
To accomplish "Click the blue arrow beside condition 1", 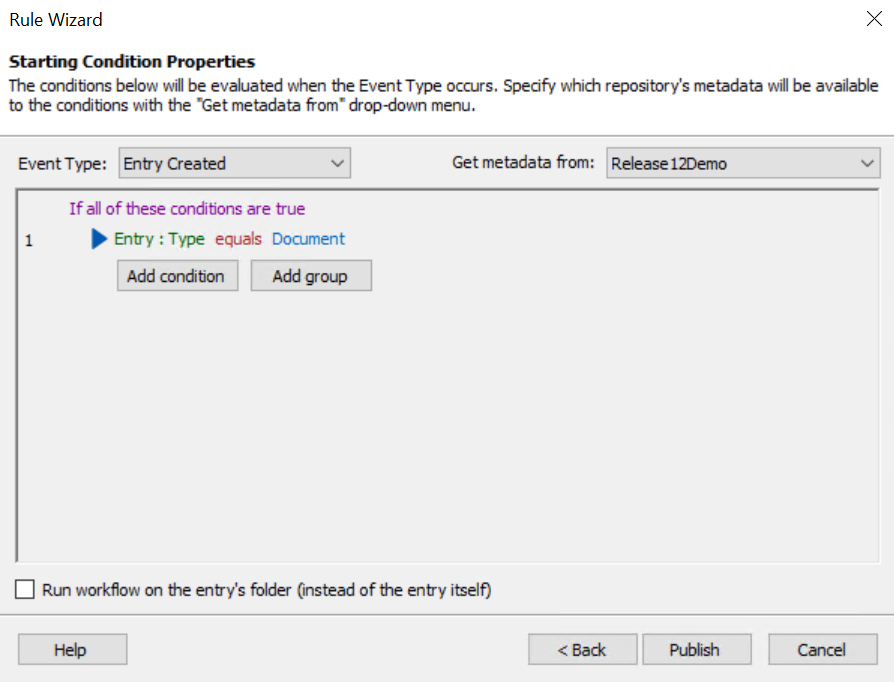I will pos(99,239).
